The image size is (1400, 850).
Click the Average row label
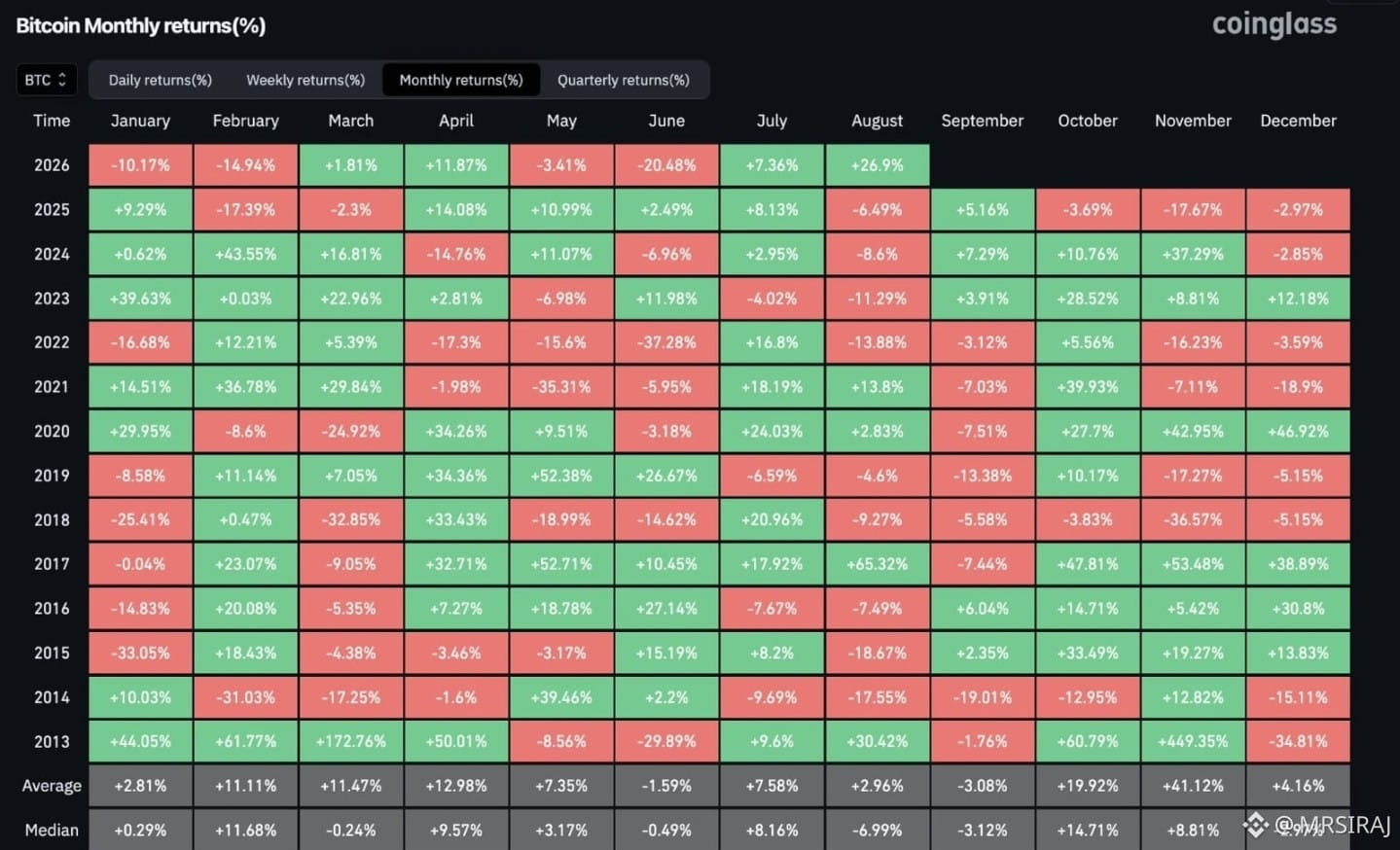point(52,786)
